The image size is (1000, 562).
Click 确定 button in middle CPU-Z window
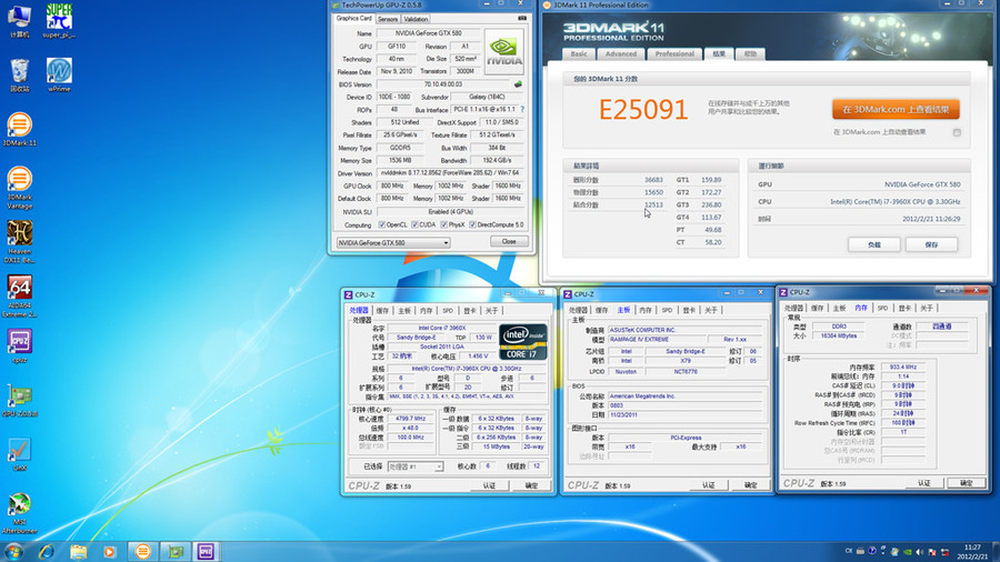(x=751, y=485)
